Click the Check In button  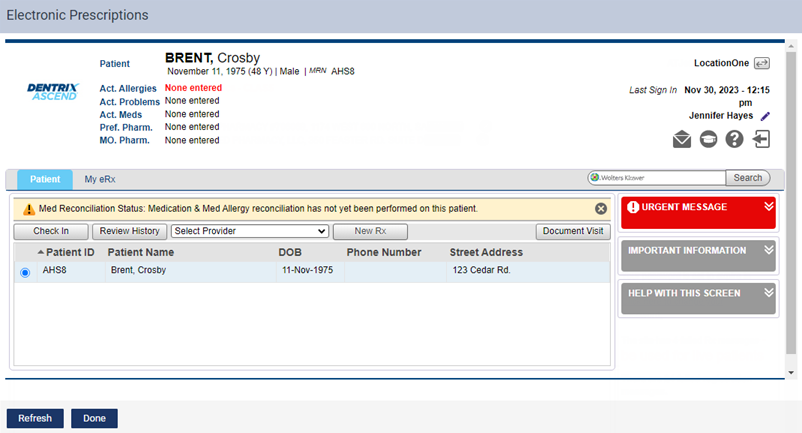51,231
